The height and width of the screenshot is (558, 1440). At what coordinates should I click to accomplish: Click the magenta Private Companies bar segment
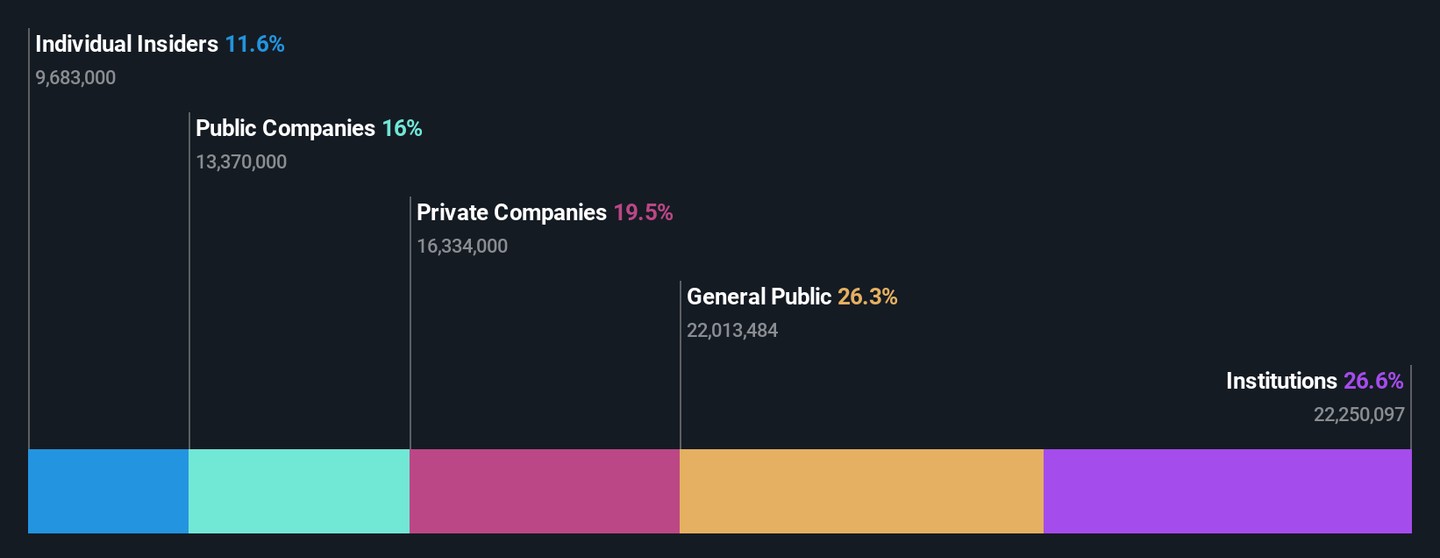point(544,491)
